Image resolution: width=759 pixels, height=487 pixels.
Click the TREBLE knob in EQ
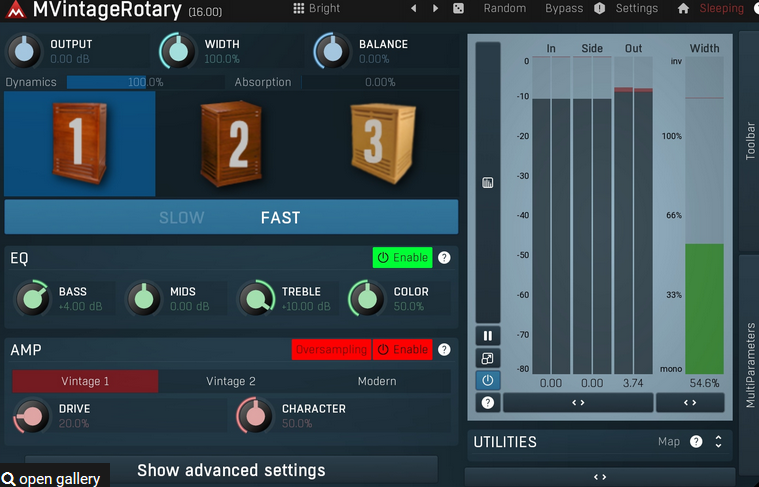click(x=256, y=299)
